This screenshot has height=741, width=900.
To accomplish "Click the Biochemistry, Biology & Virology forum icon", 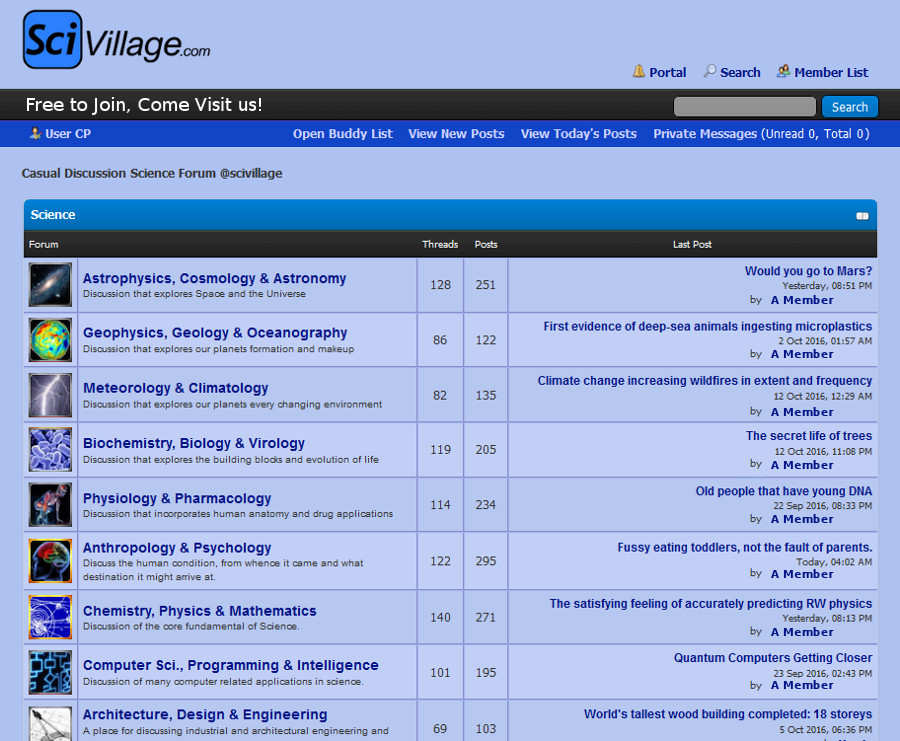I will 50,449.
